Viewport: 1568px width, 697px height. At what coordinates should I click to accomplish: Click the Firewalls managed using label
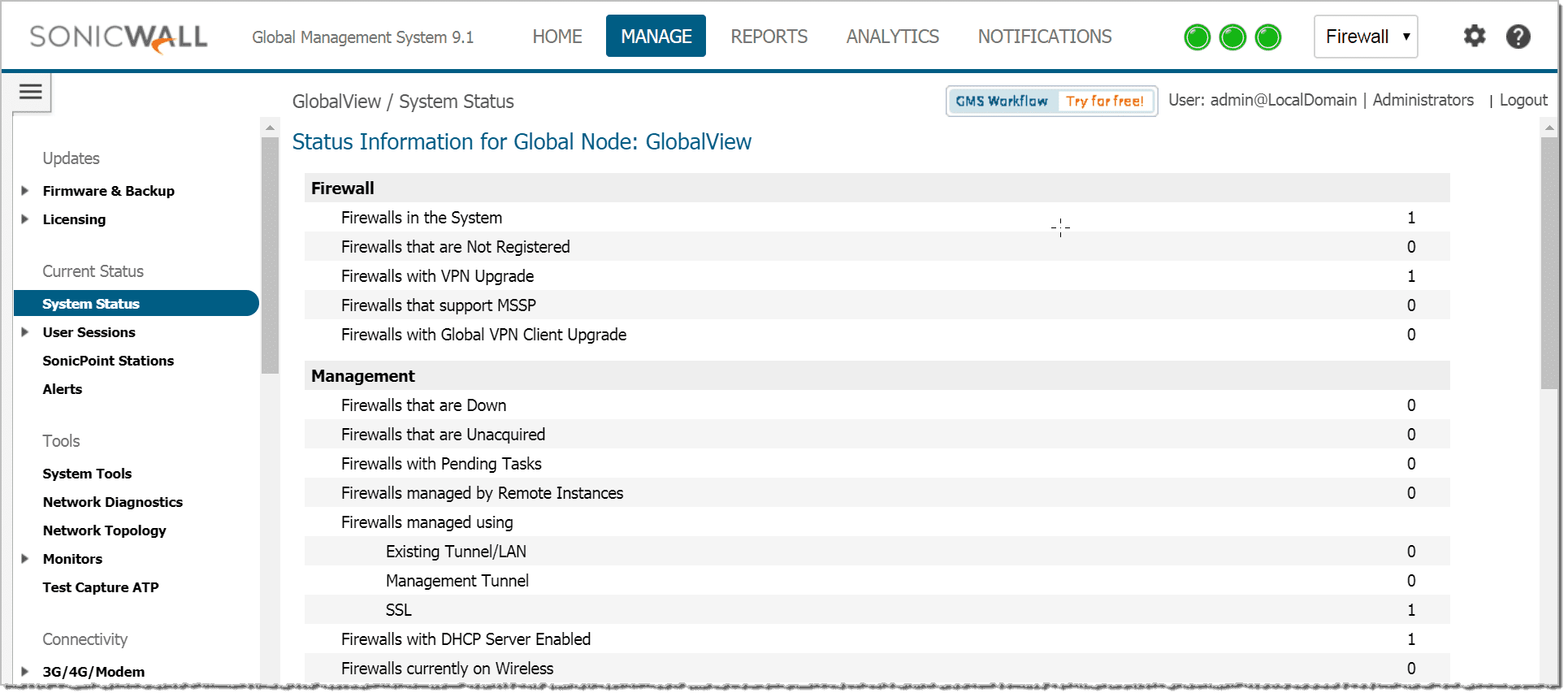point(427,522)
